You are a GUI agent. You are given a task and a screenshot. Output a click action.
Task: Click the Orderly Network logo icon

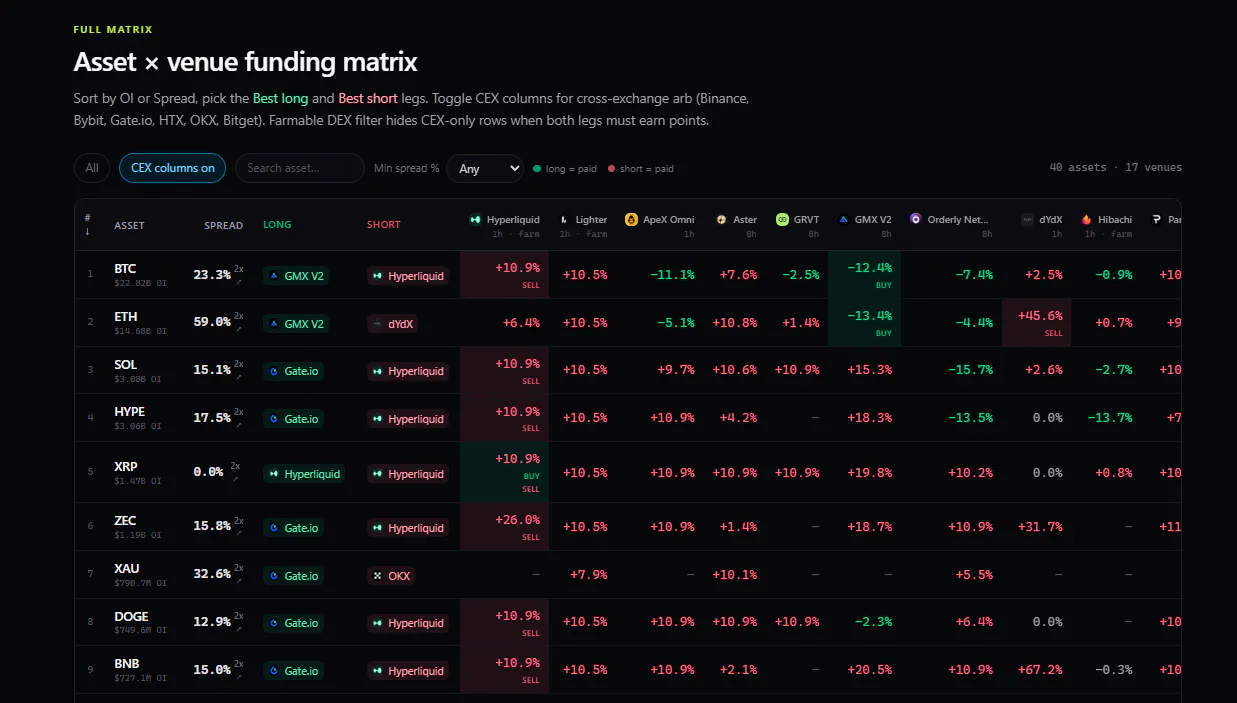tap(915, 219)
